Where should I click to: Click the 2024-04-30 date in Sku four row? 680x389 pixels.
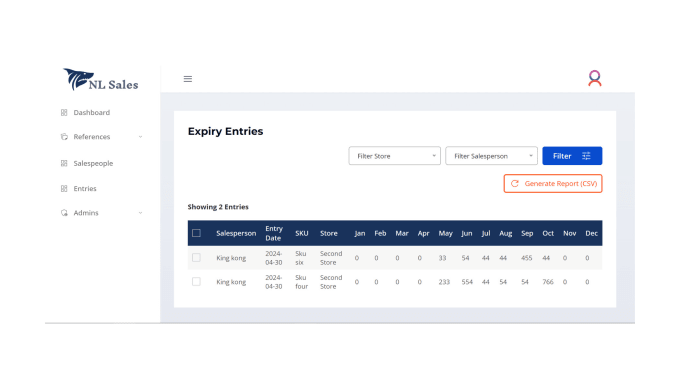point(274,282)
